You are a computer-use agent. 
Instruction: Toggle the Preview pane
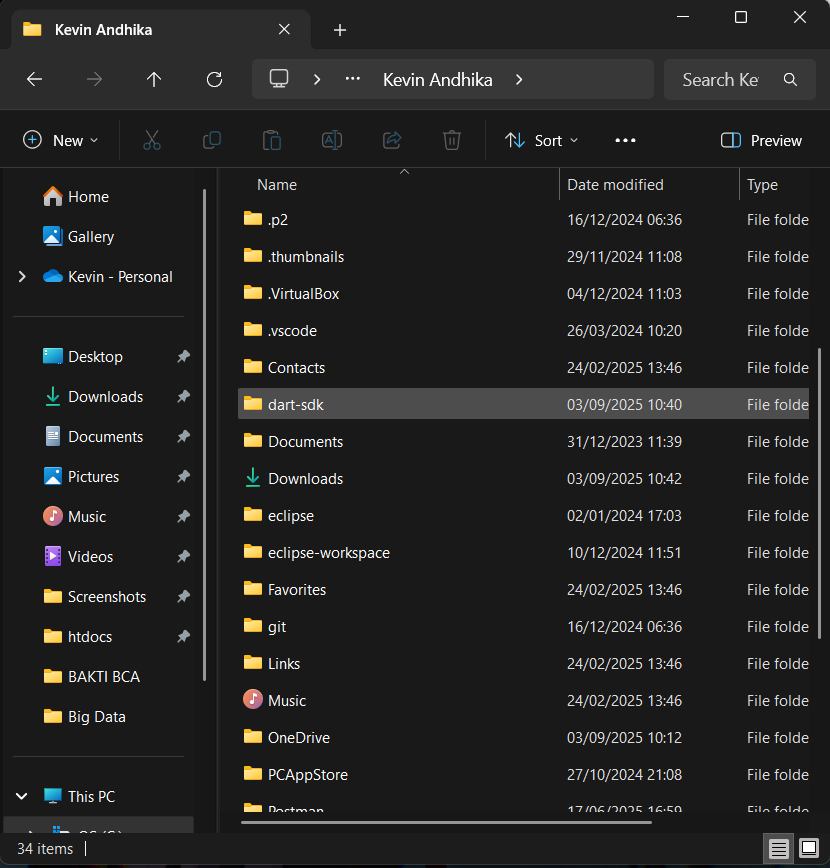tap(760, 140)
